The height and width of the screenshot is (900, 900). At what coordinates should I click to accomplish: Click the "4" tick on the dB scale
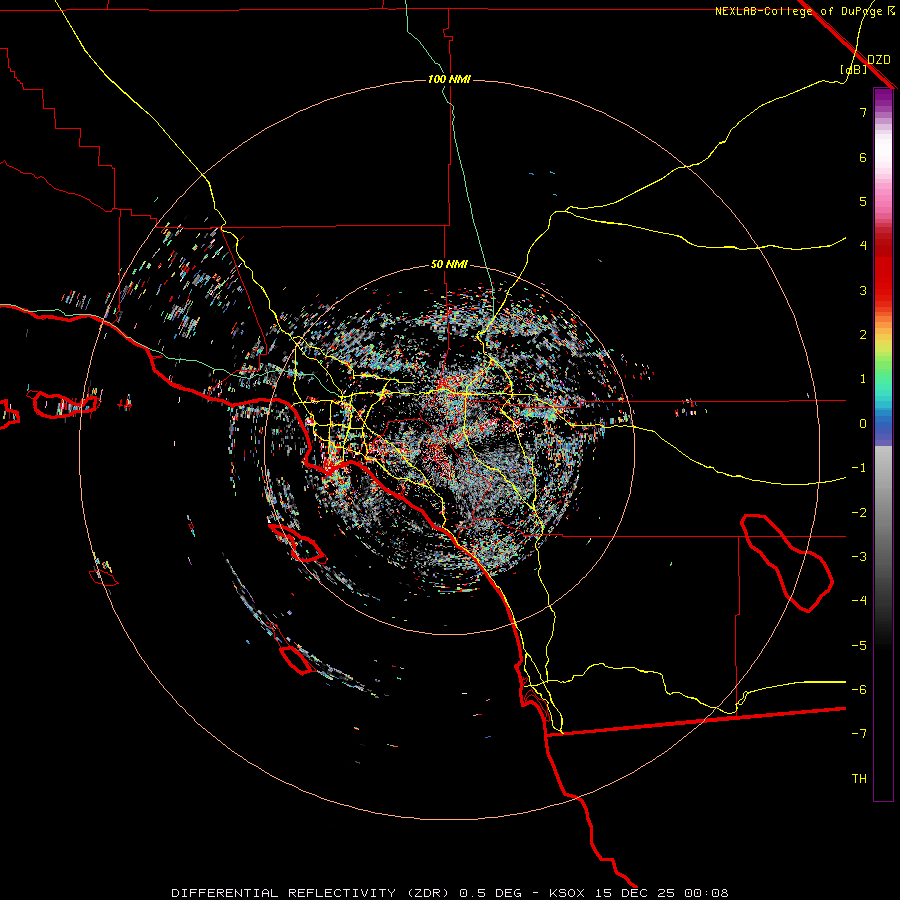pos(863,246)
